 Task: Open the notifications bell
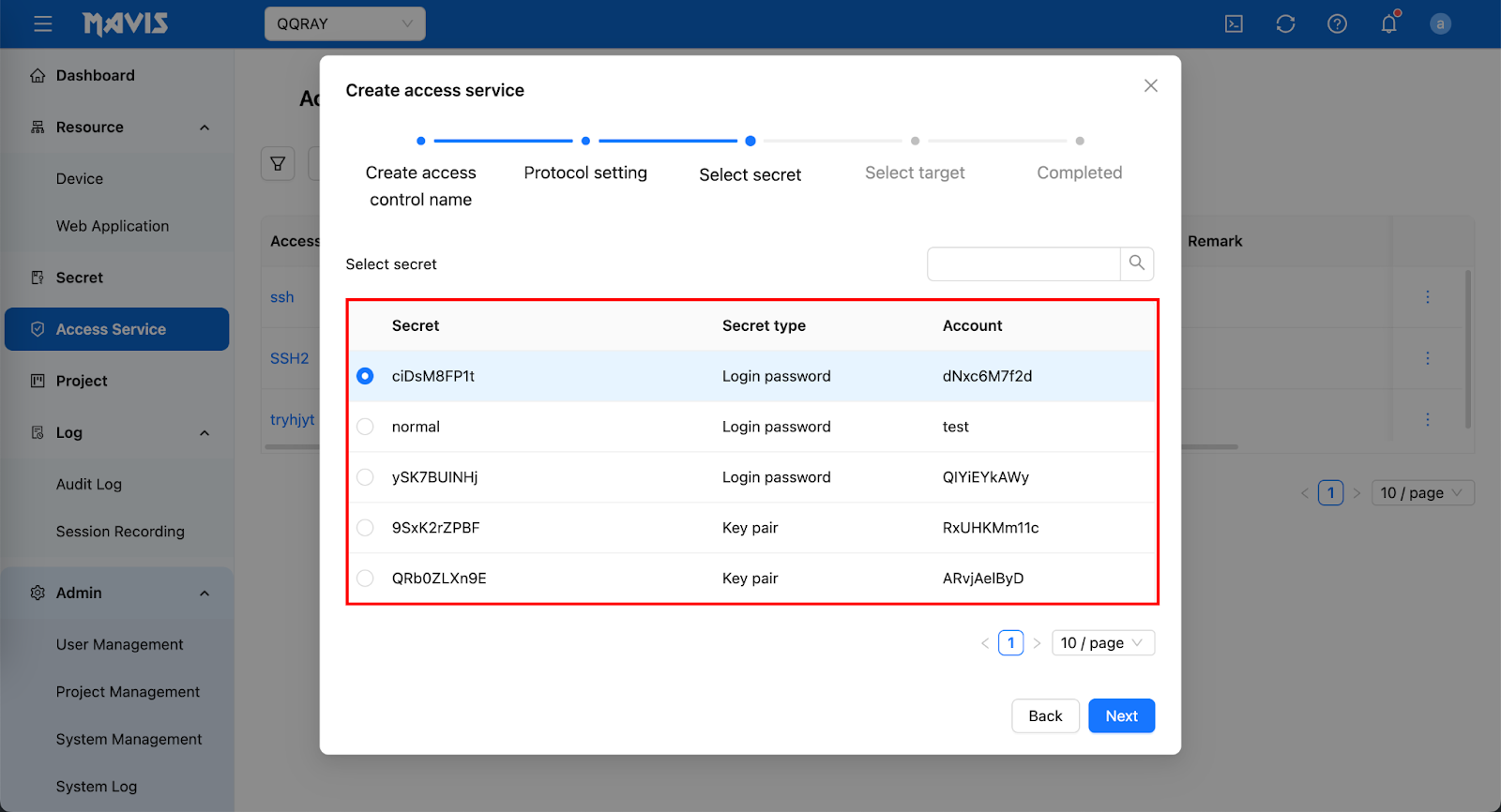click(1388, 23)
